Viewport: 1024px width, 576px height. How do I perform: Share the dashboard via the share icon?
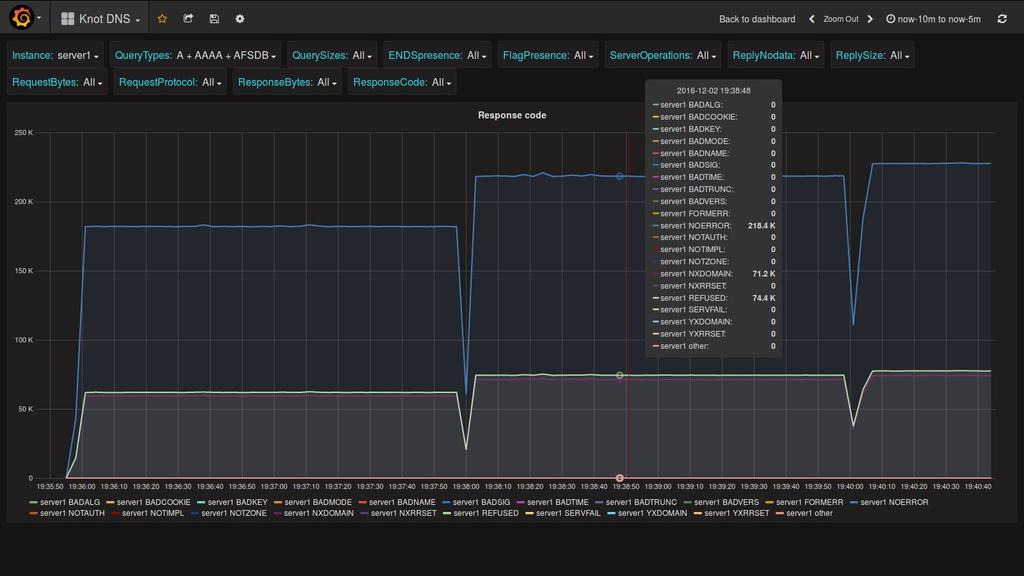pyautogui.click(x=188, y=19)
